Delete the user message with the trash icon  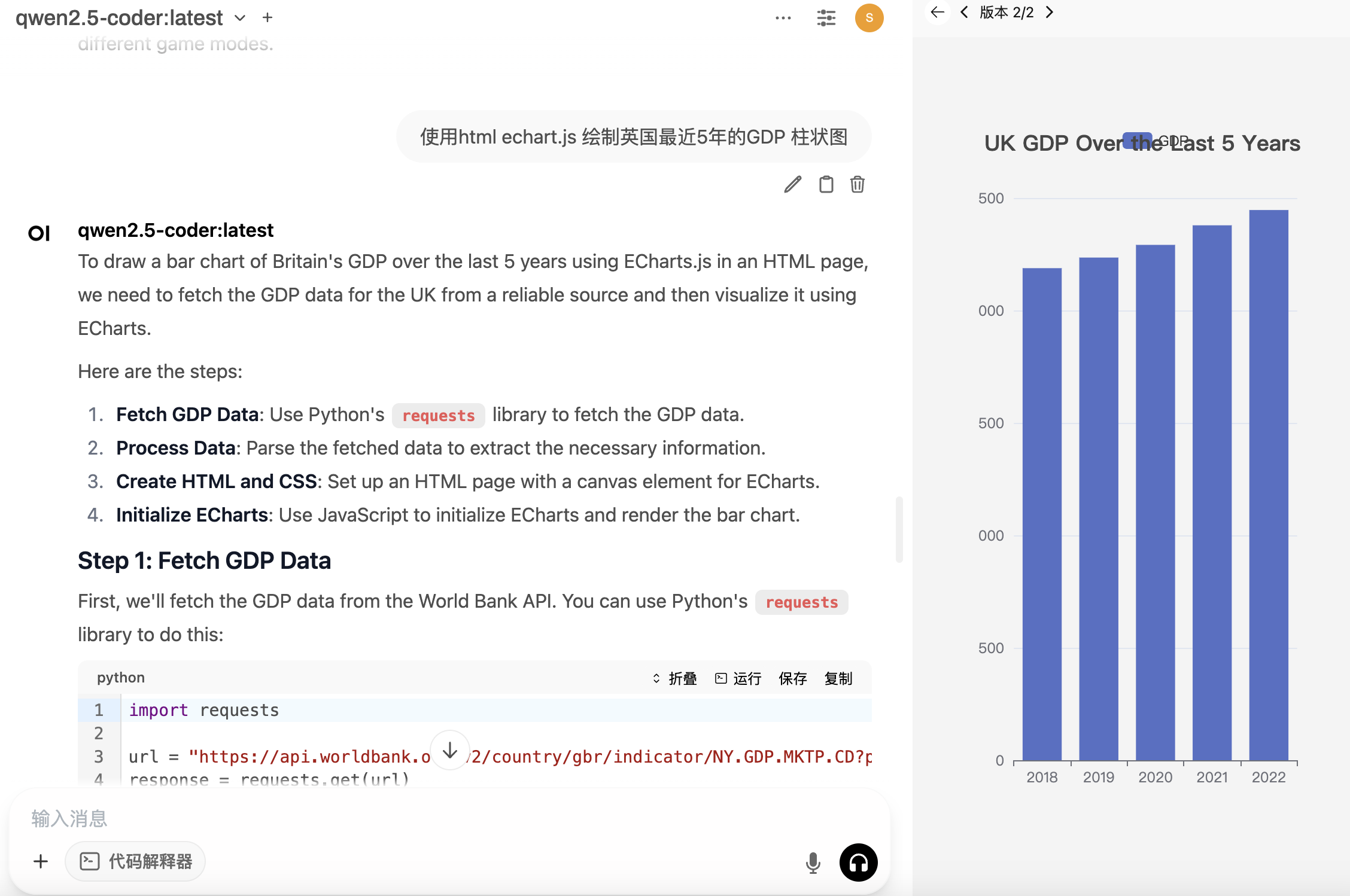click(x=857, y=185)
